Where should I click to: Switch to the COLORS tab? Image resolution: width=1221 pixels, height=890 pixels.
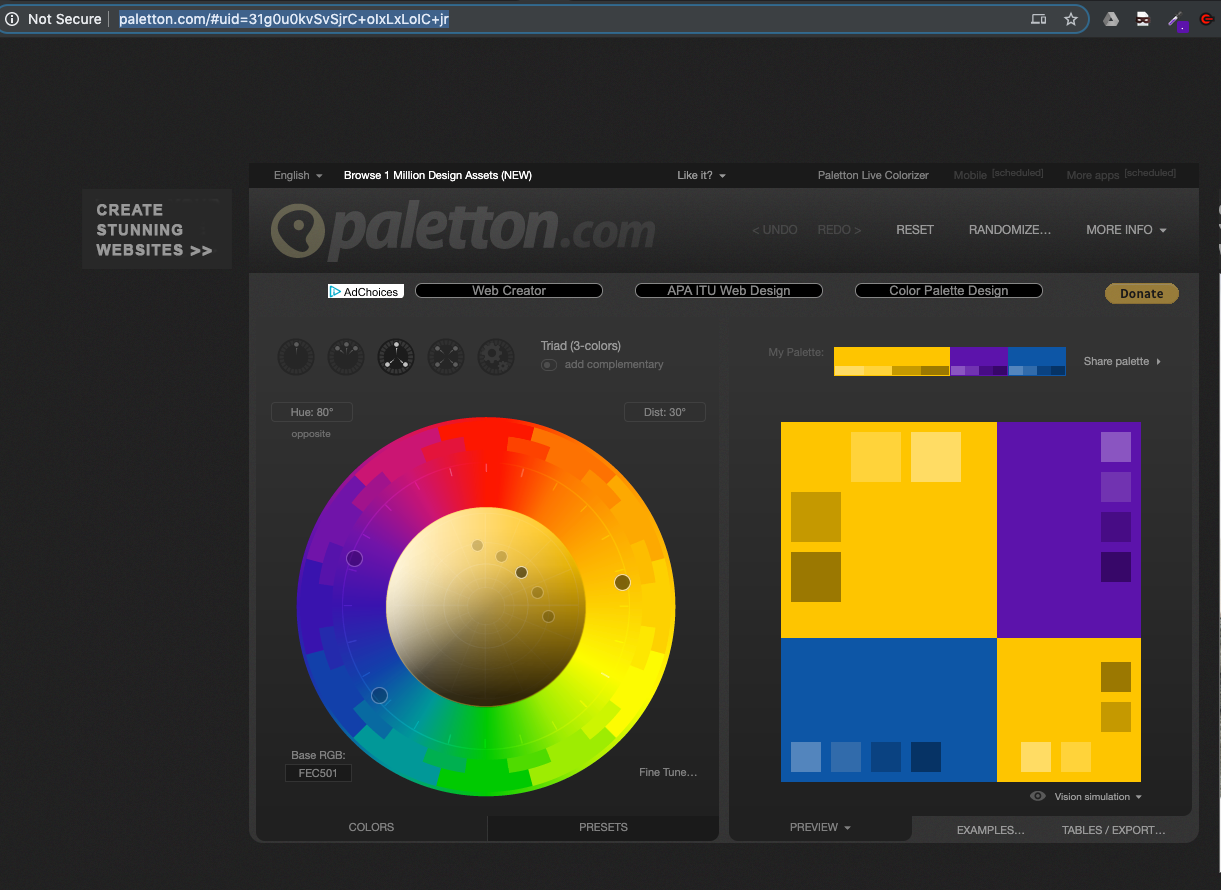point(371,827)
